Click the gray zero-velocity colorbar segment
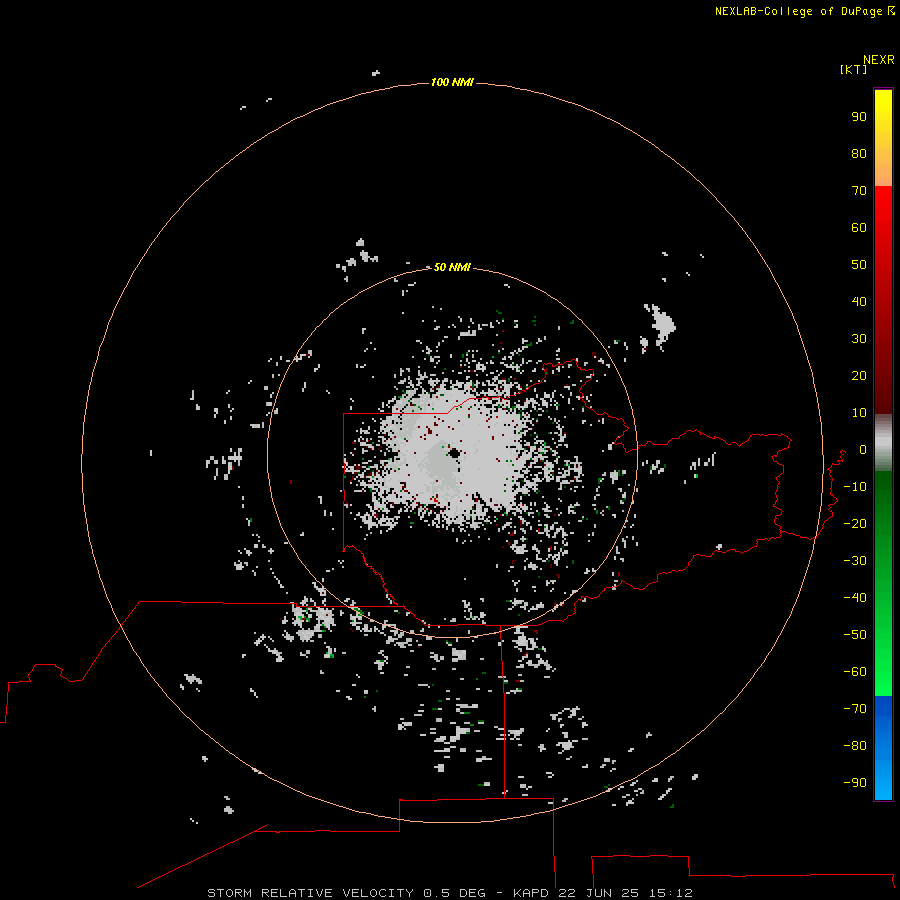Screen dimensions: 900x900 point(883,443)
